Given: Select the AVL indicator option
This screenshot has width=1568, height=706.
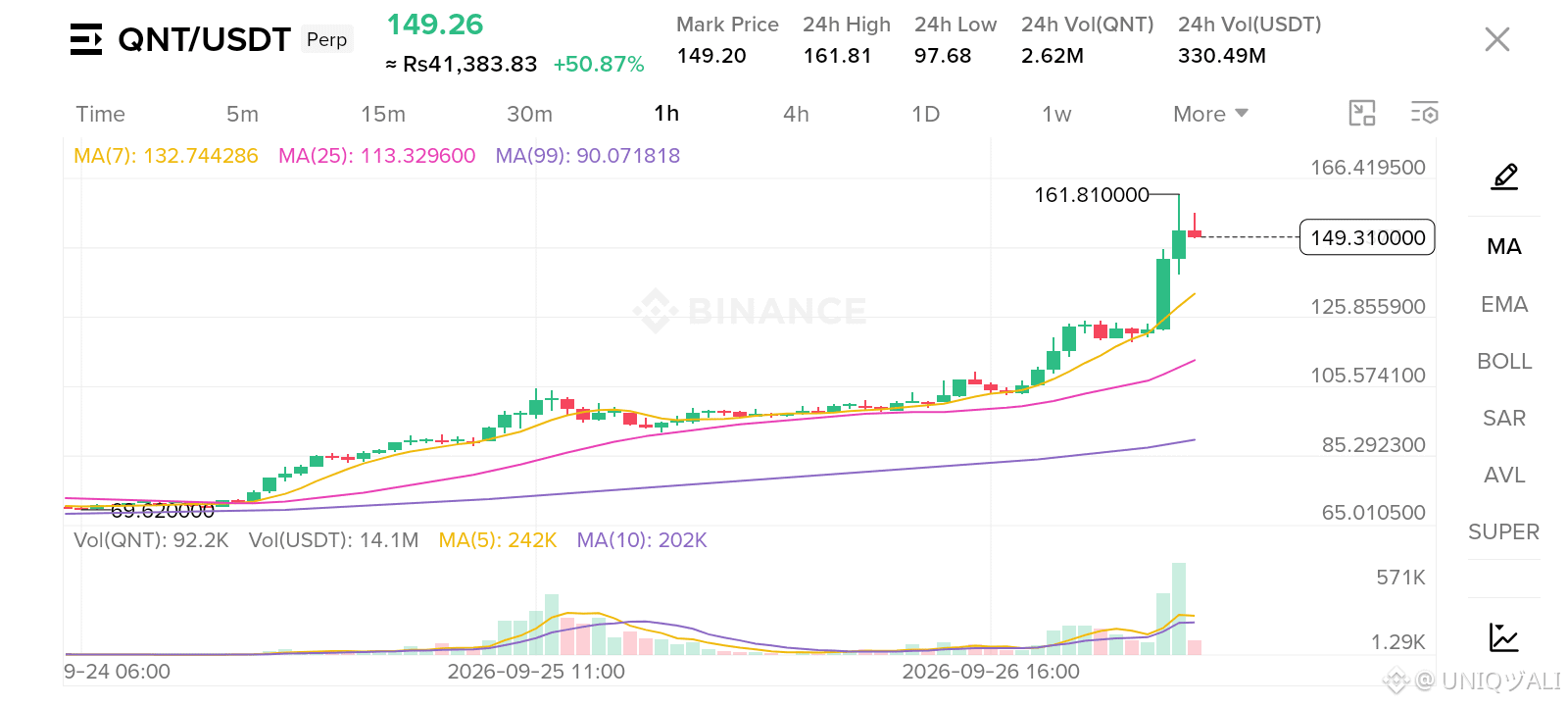Looking at the screenshot, I should pos(1504,475).
